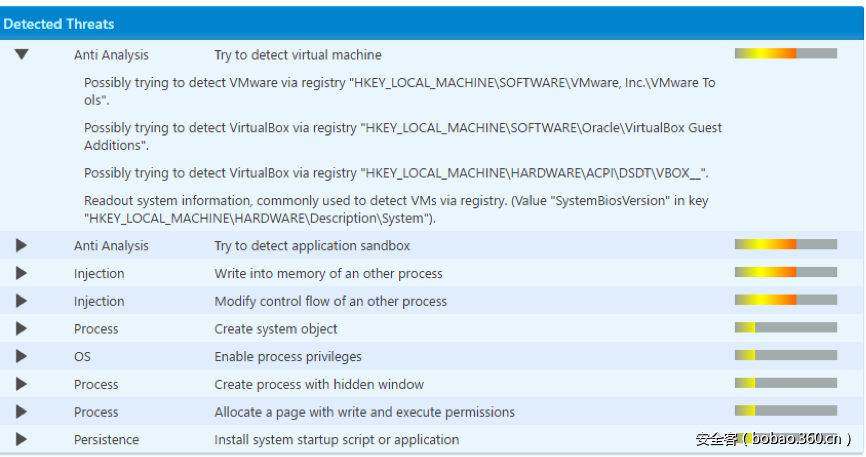Expand "Write into memory of an other process" arrow
The image size is (866, 457).
[x=21, y=273]
